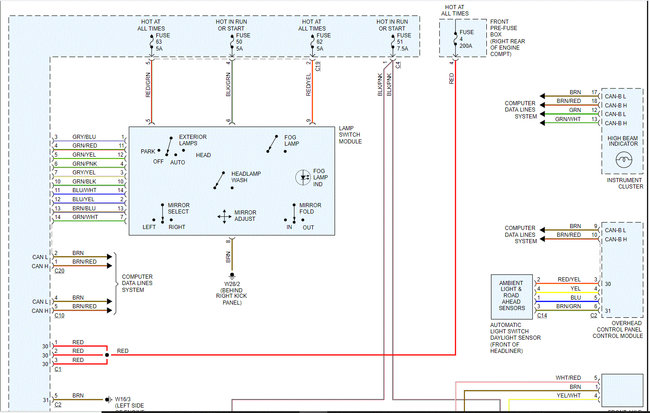Image resolution: width=650 pixels, height=413 pixels.
Task: Click the 'EXTERIOR LAMPS' switch label
Action: (193, 140)
